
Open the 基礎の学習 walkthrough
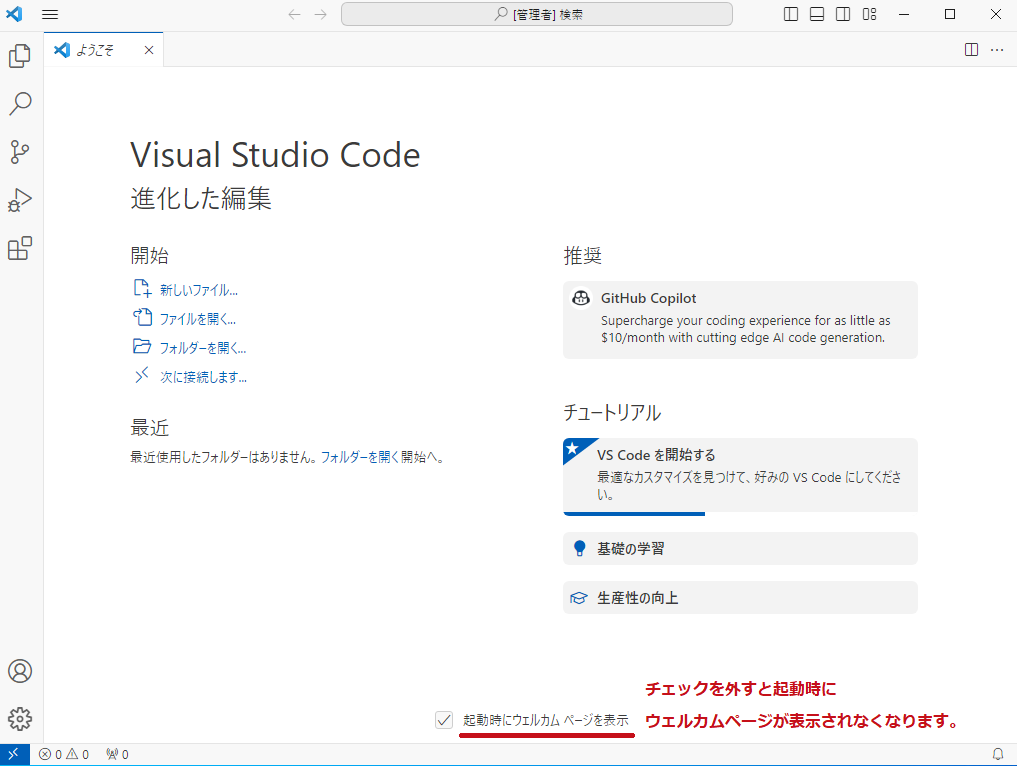point(740,549)
